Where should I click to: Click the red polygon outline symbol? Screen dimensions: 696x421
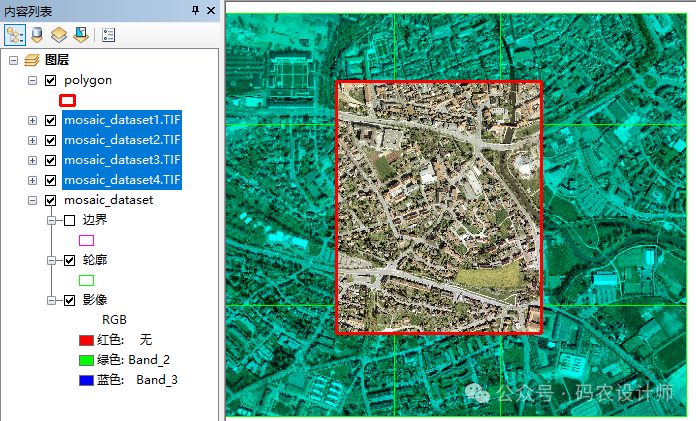(x=68, y=100)
